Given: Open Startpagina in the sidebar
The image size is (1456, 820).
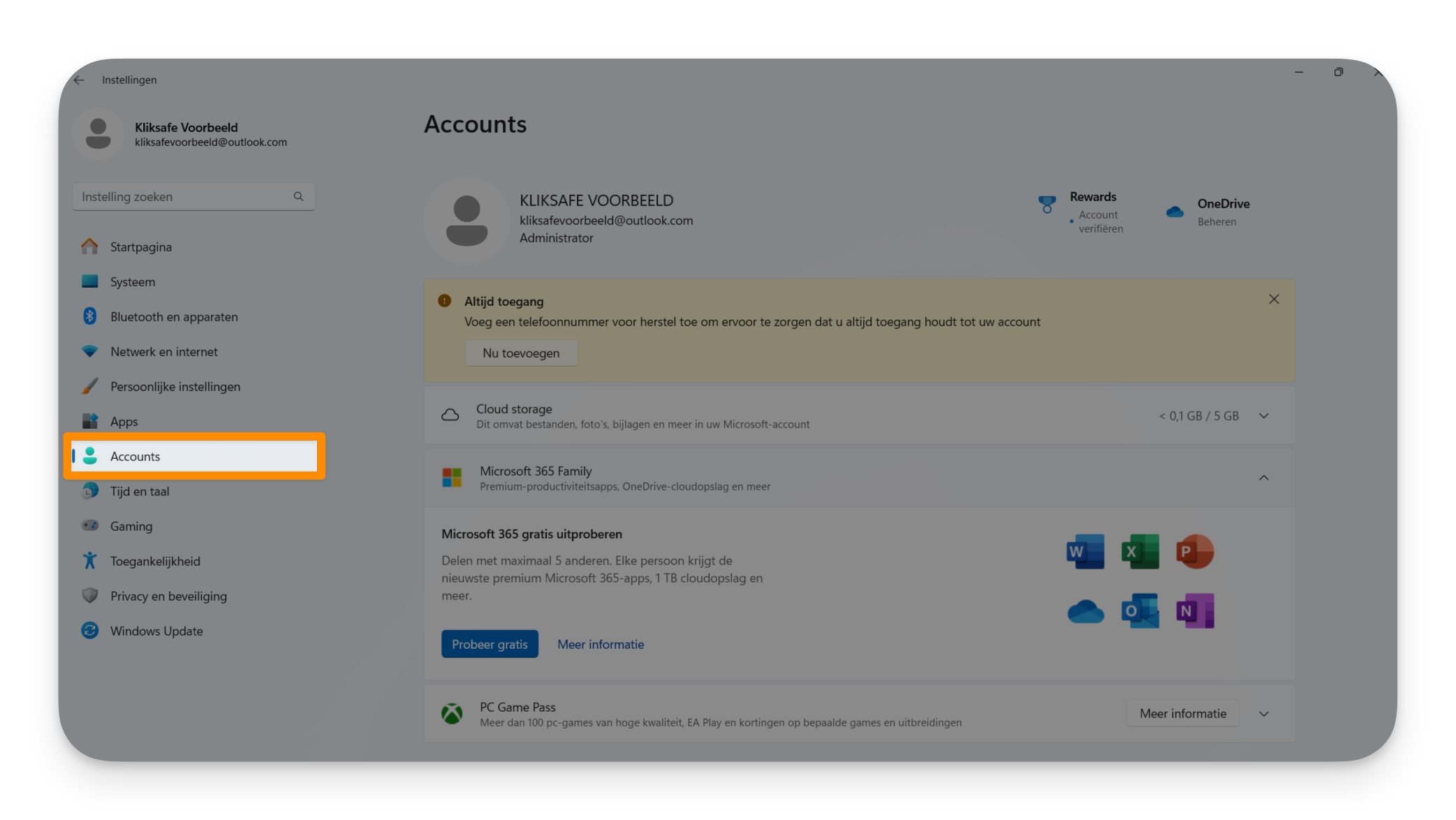Looking at the screenshot, I should (193, 247).
